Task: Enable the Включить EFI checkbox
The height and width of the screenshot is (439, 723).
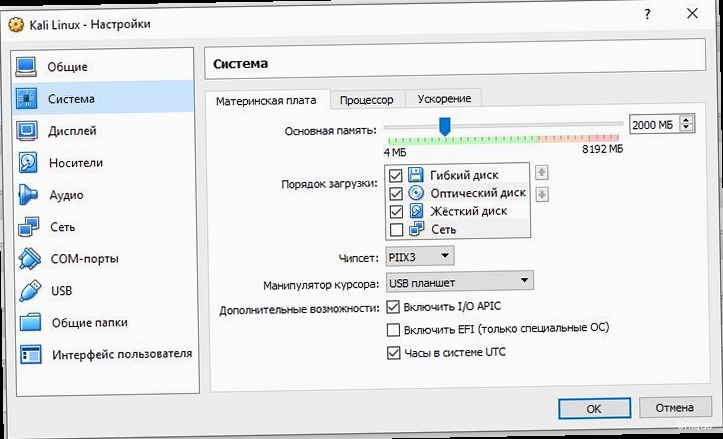Action: (393, 329)
